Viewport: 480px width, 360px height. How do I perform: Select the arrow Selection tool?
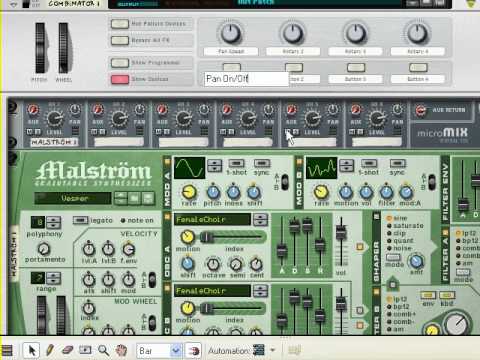(32, 350)
